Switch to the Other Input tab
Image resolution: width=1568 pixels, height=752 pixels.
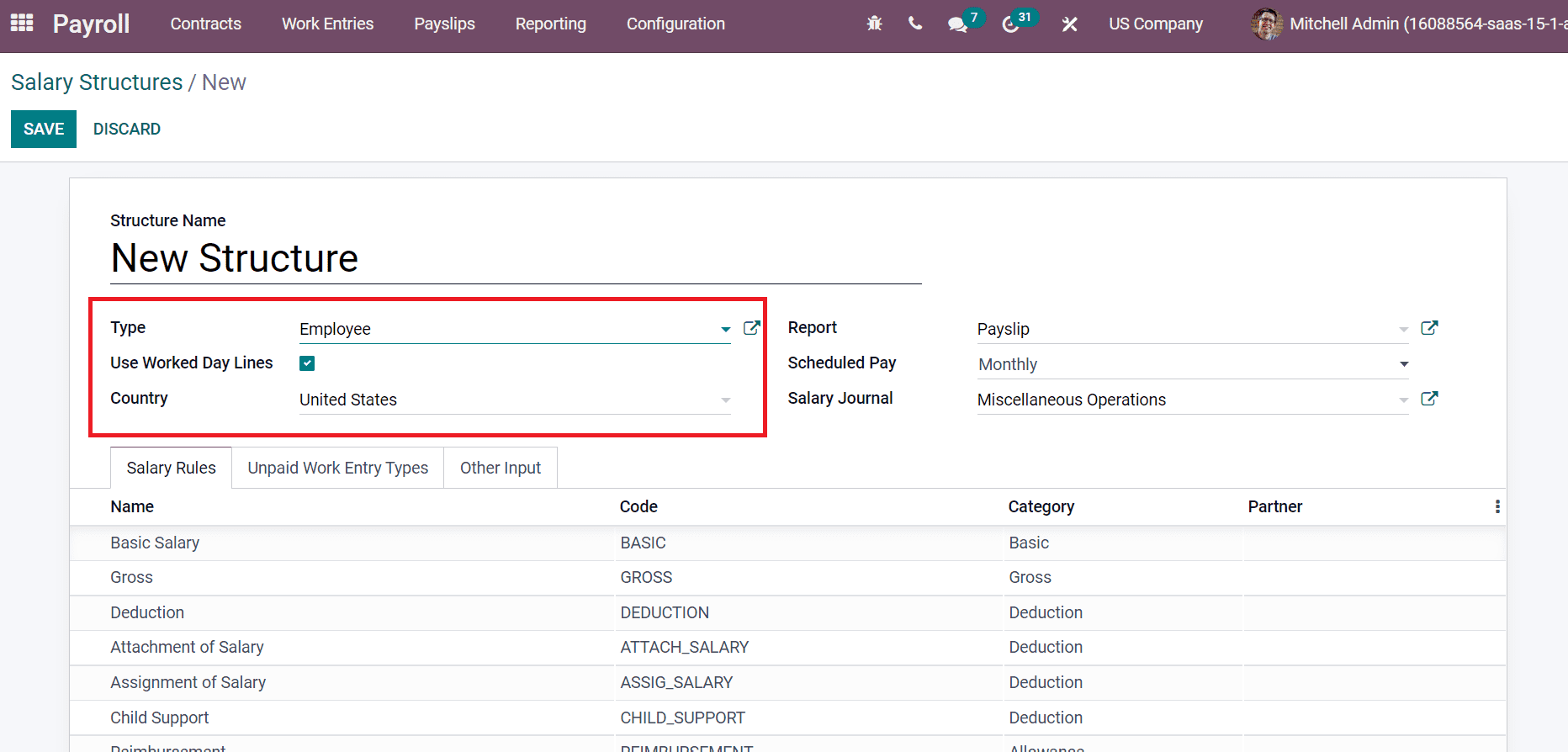click(501, 468)
